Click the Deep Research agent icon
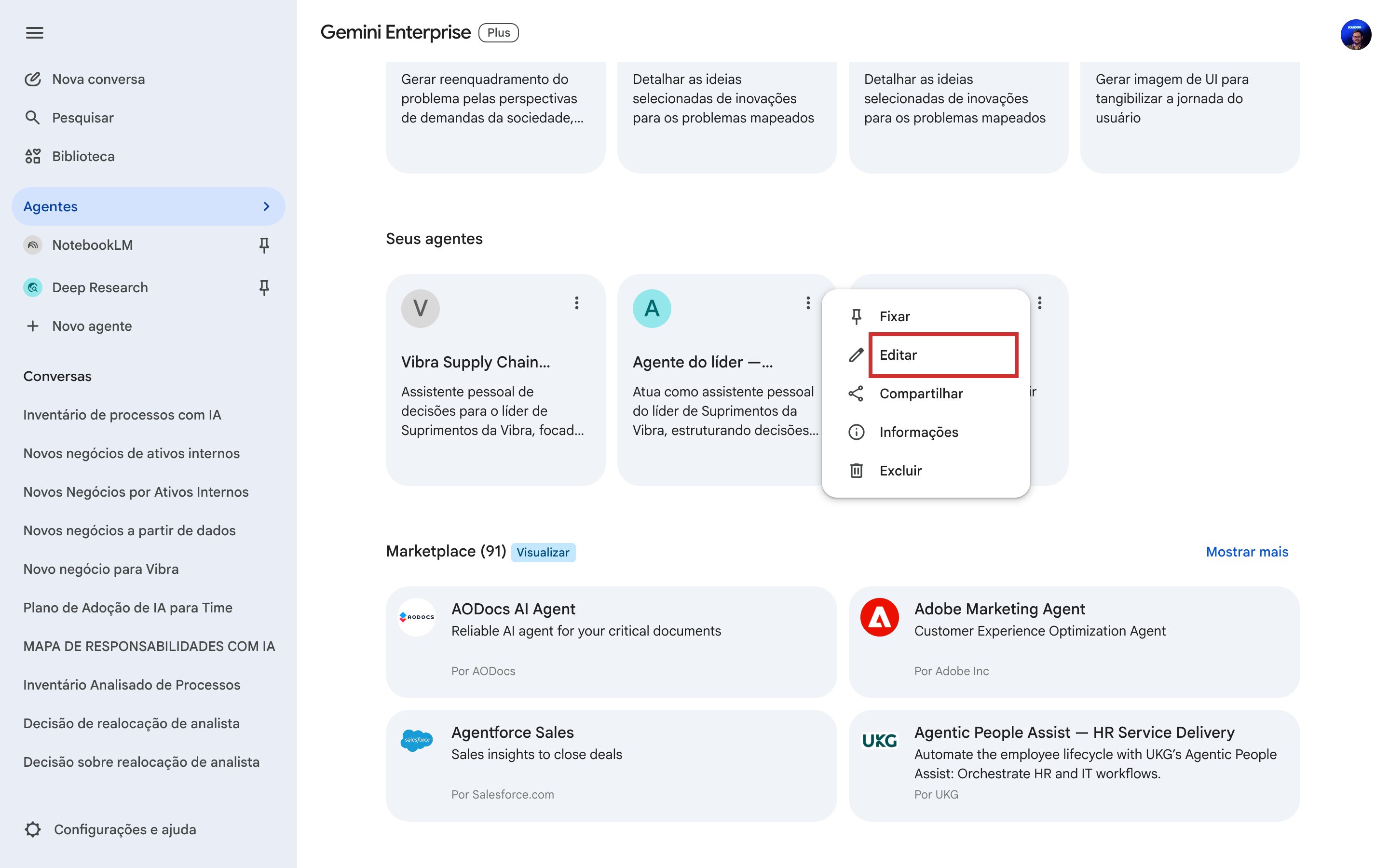 [33, 287]
